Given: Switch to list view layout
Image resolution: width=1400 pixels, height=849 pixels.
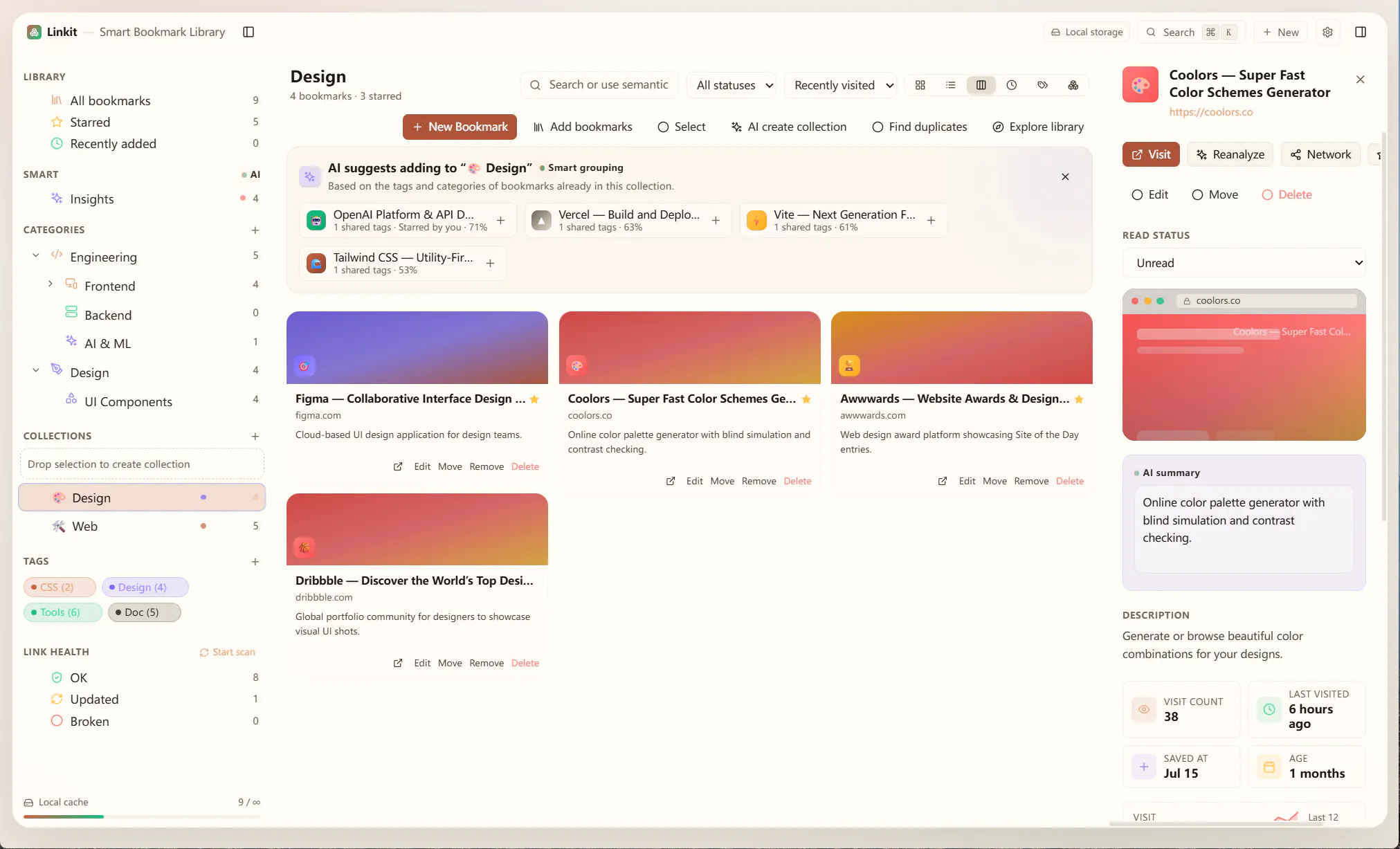Looking at the screenshot, I should point(950,85).
